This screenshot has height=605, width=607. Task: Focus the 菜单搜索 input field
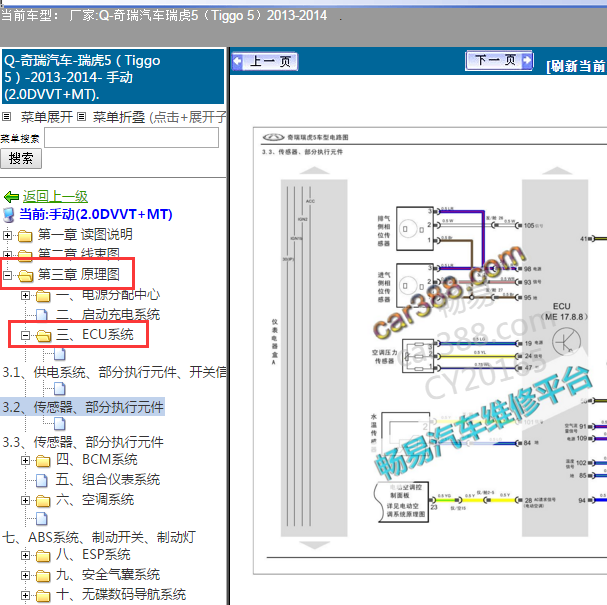point(131,137)
